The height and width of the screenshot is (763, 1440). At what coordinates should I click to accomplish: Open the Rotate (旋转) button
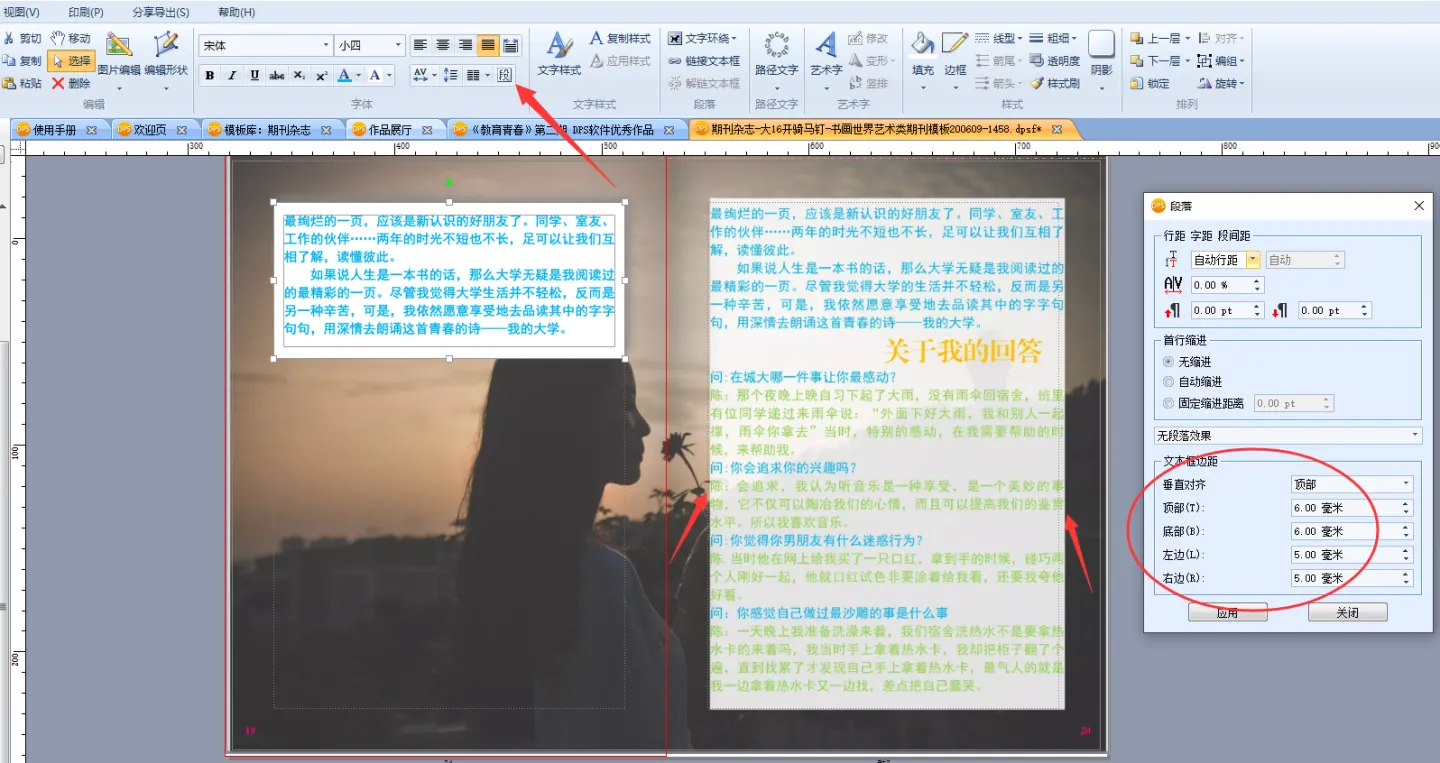click(x=1221, y=83)
